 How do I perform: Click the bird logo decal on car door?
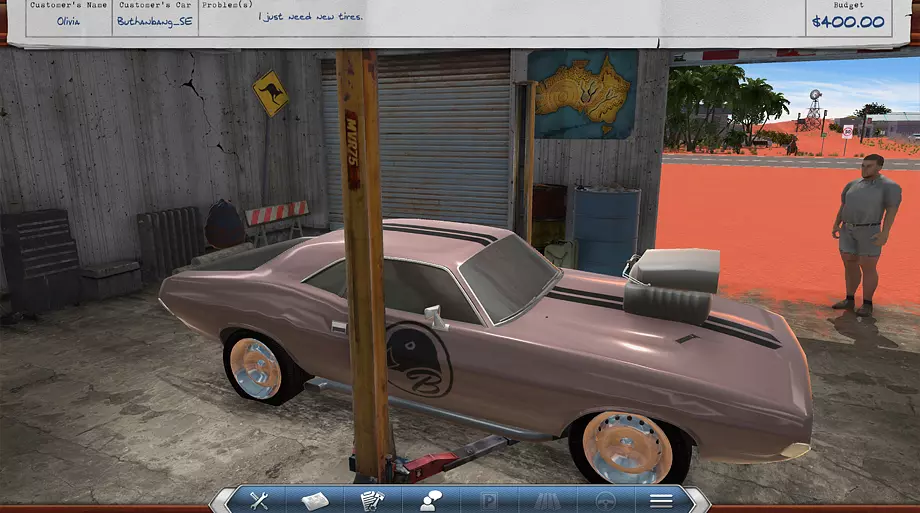(x=419, y=360)
